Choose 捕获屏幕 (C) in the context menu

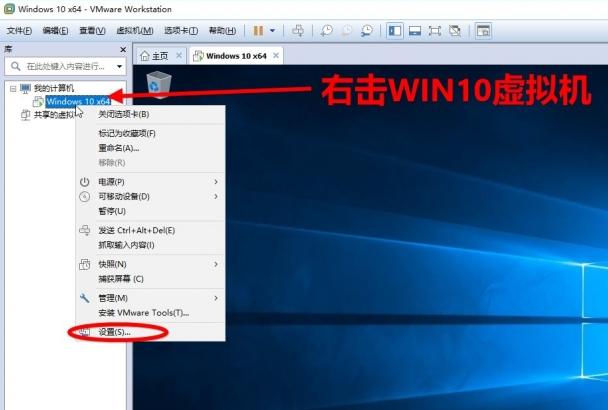(x=150, y=279)
